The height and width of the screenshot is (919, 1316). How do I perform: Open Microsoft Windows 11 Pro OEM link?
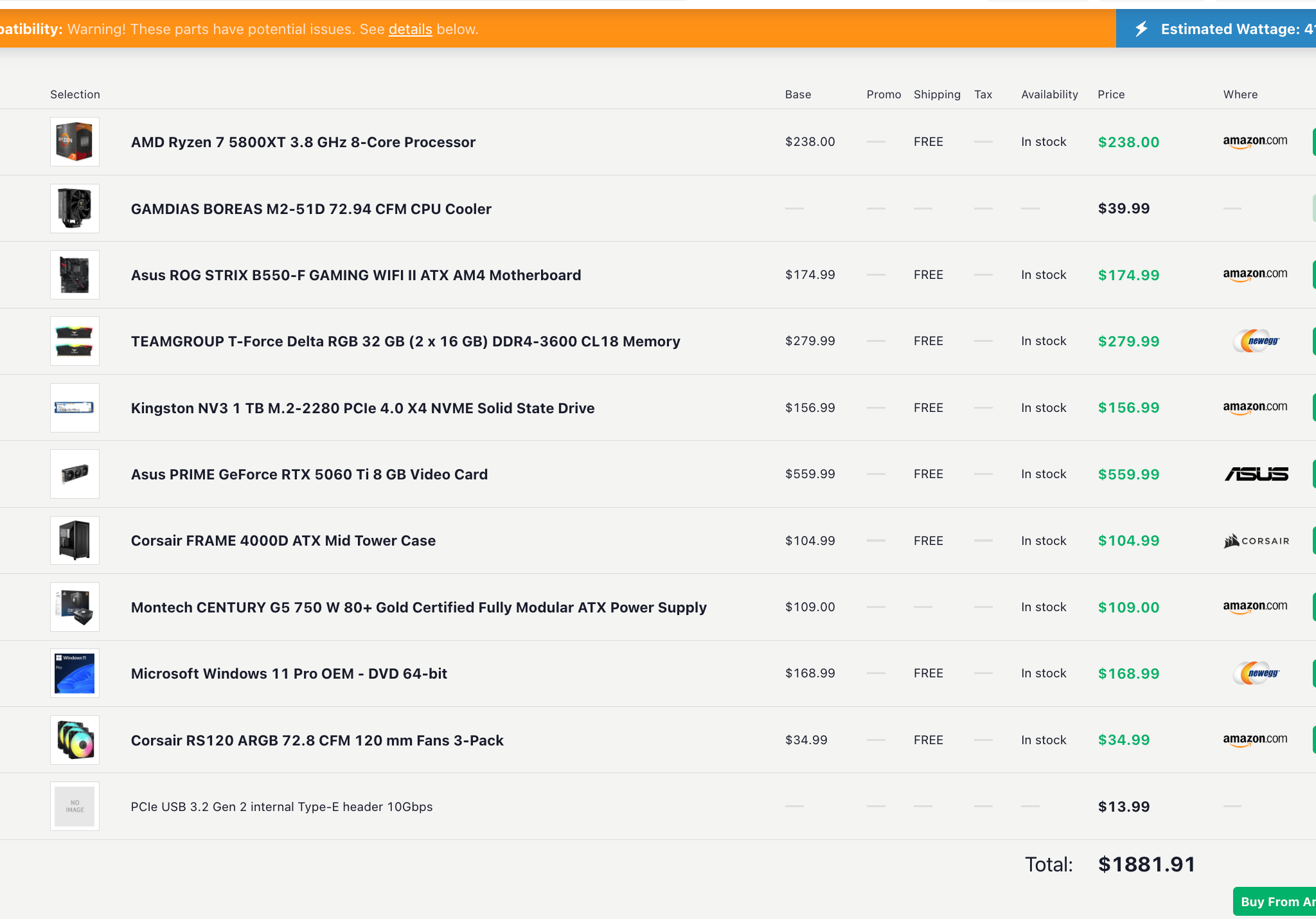click(x=289, y=674)
